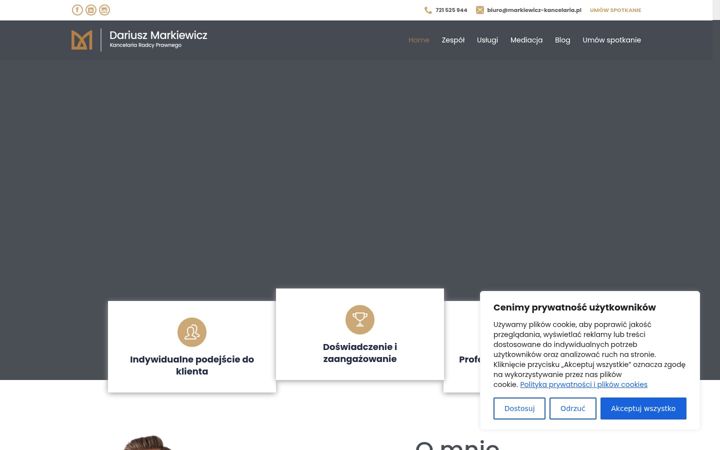
Task: Click the email envelope icon
Action: point(480,10)
